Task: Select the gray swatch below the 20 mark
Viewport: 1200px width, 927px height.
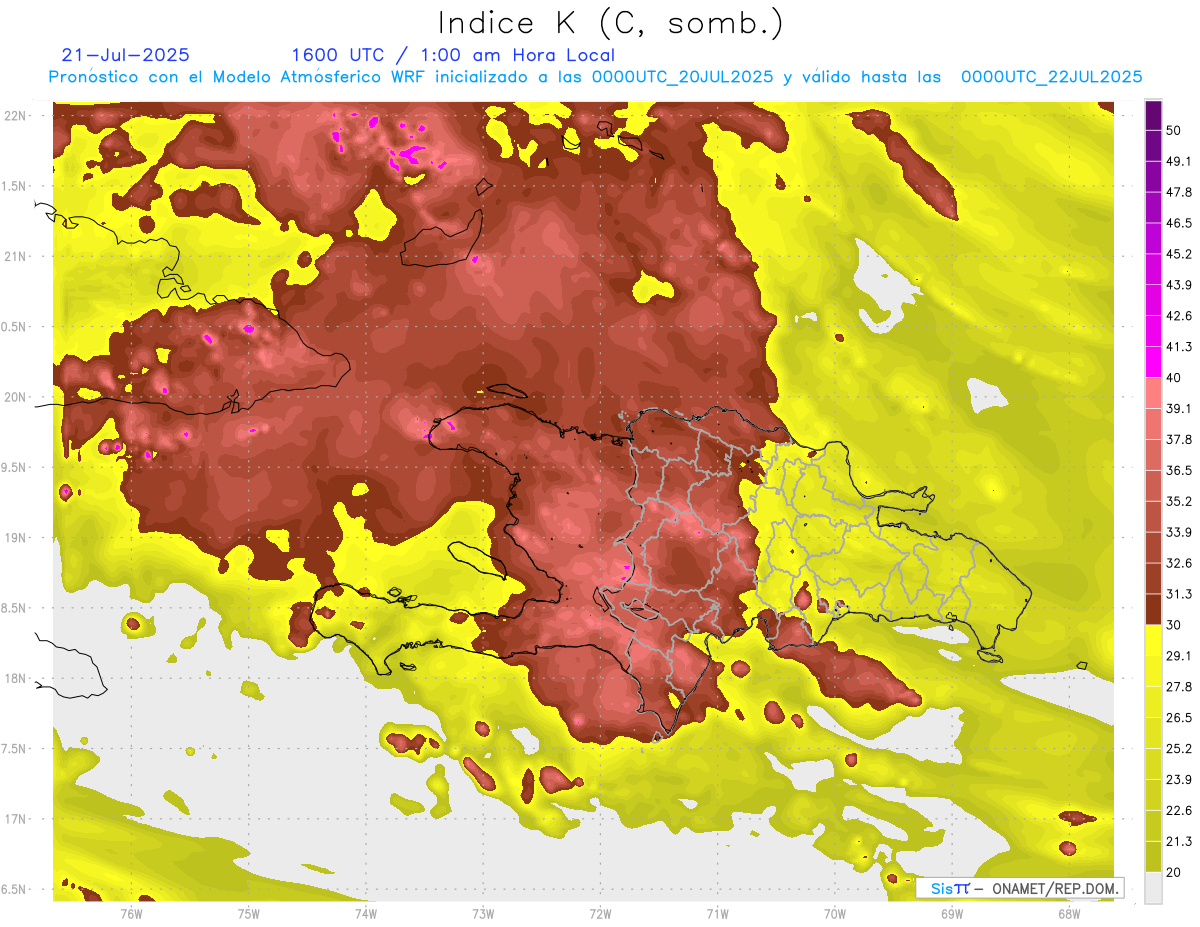Action: 1153,887
